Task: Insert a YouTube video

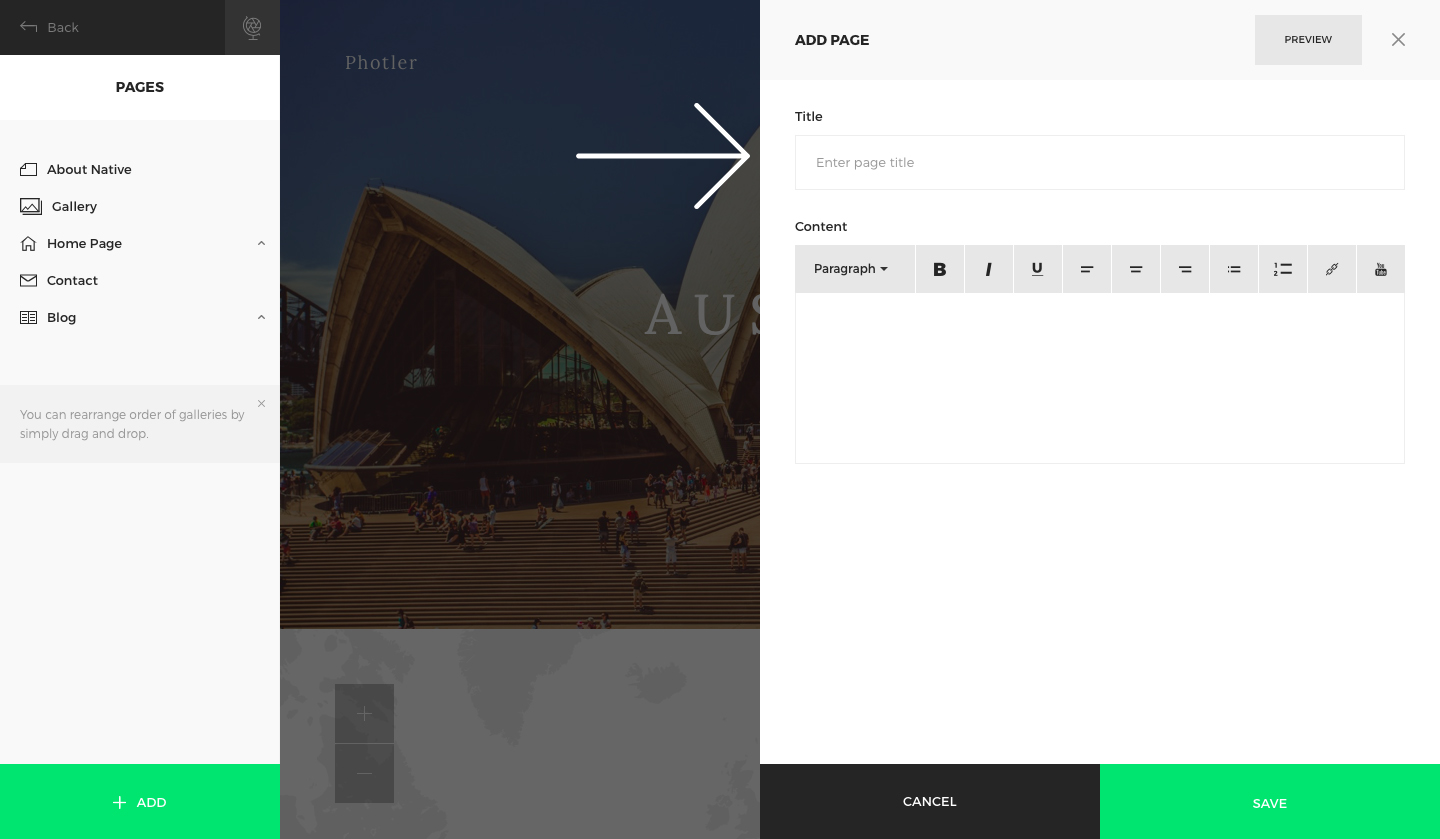Action: [x=1381, y=269]
